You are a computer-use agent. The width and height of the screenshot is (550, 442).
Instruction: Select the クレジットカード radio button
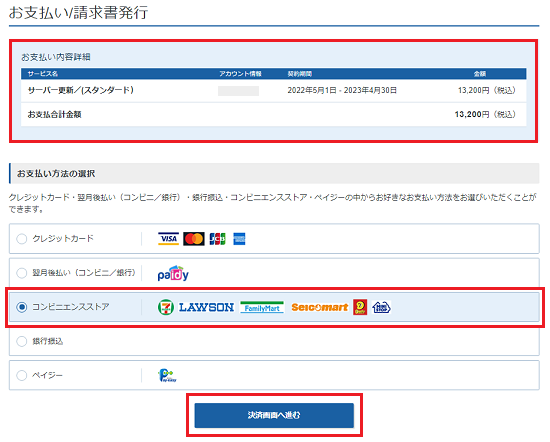point(22,239)
